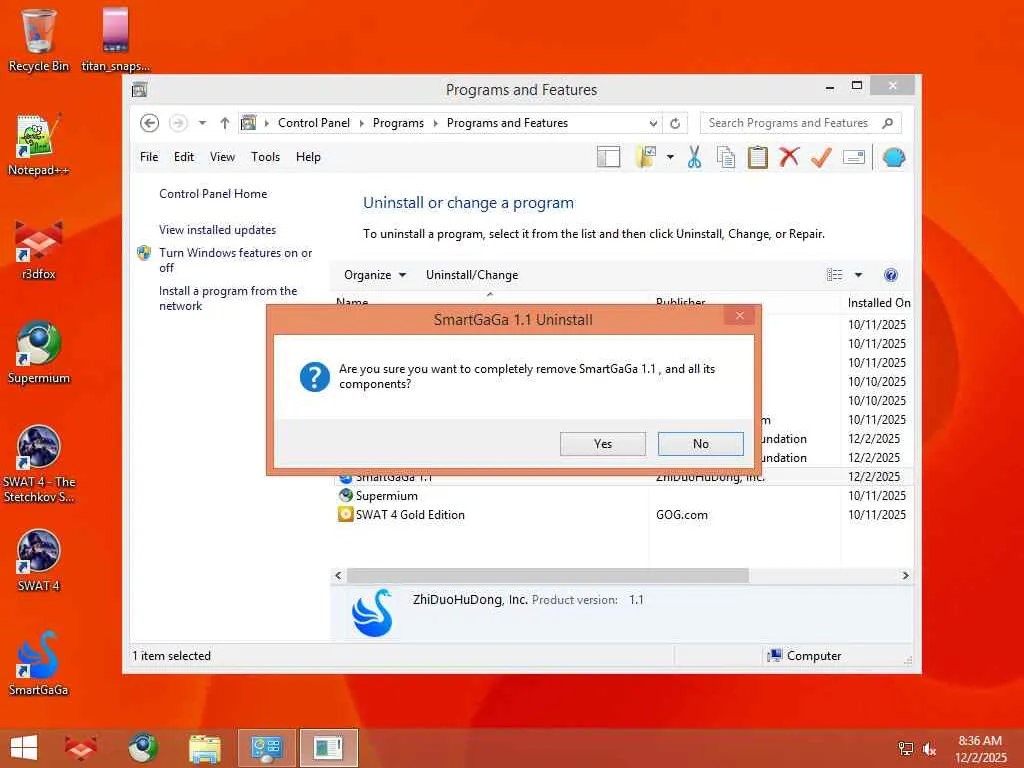
Task: Click the right scroll arrow of list
Action: (x=905, y=575)
